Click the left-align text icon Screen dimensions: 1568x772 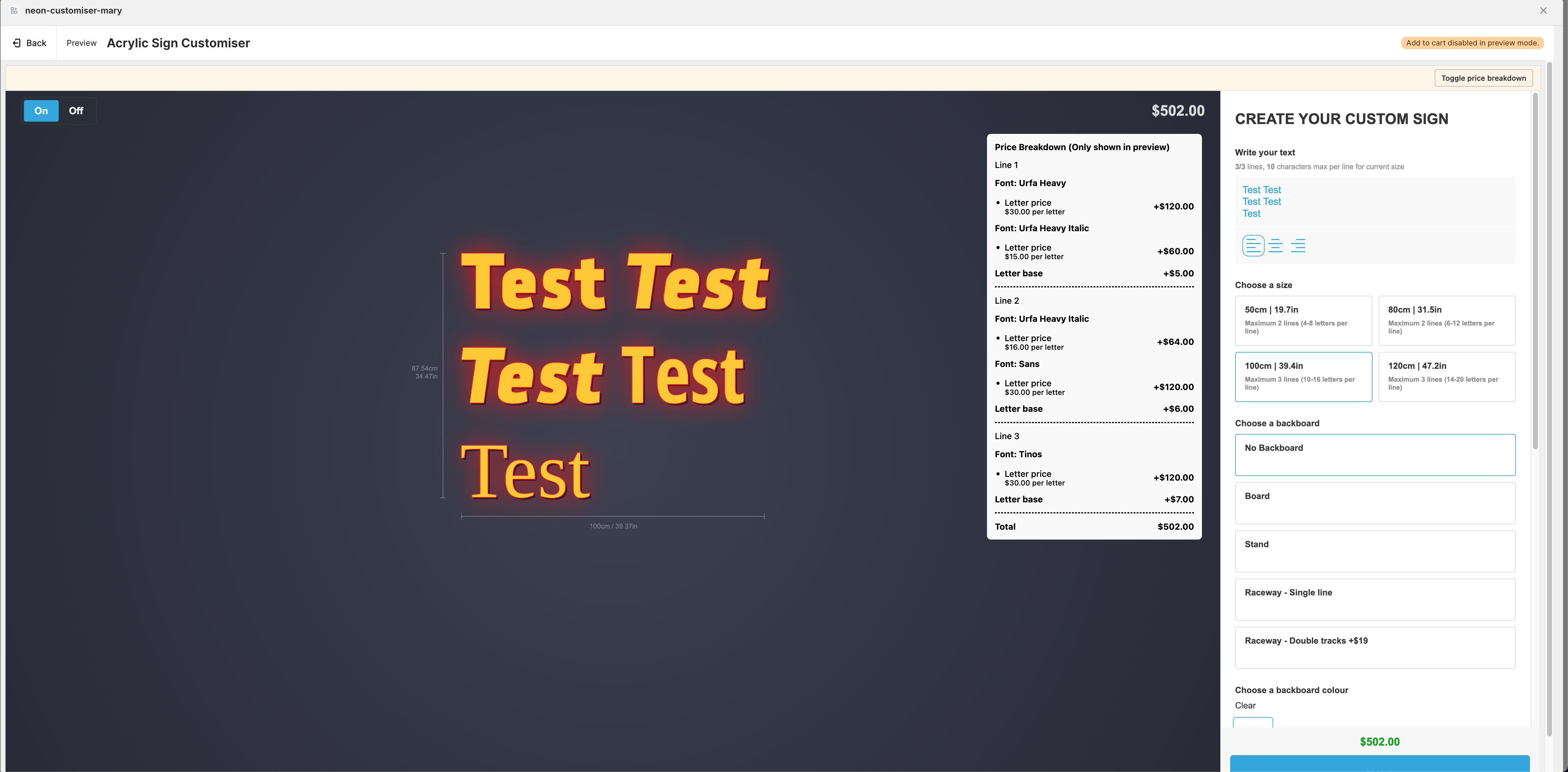1253,245
